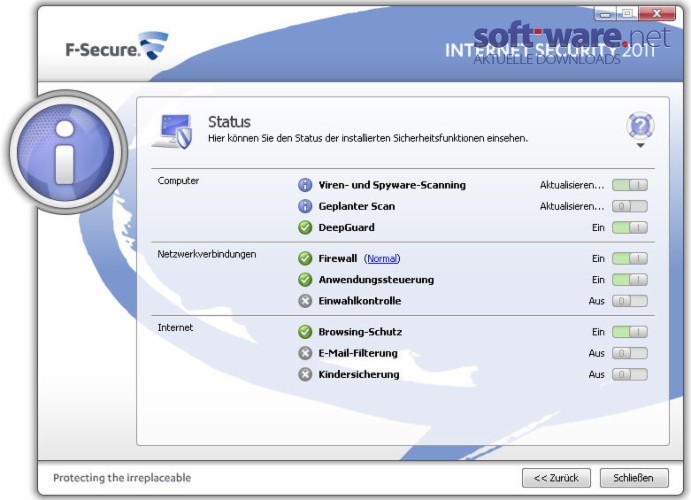Open help via the lifebuoy icon
Image resolution: width=691 pixels, height=500 pixels.
point(640,126)
